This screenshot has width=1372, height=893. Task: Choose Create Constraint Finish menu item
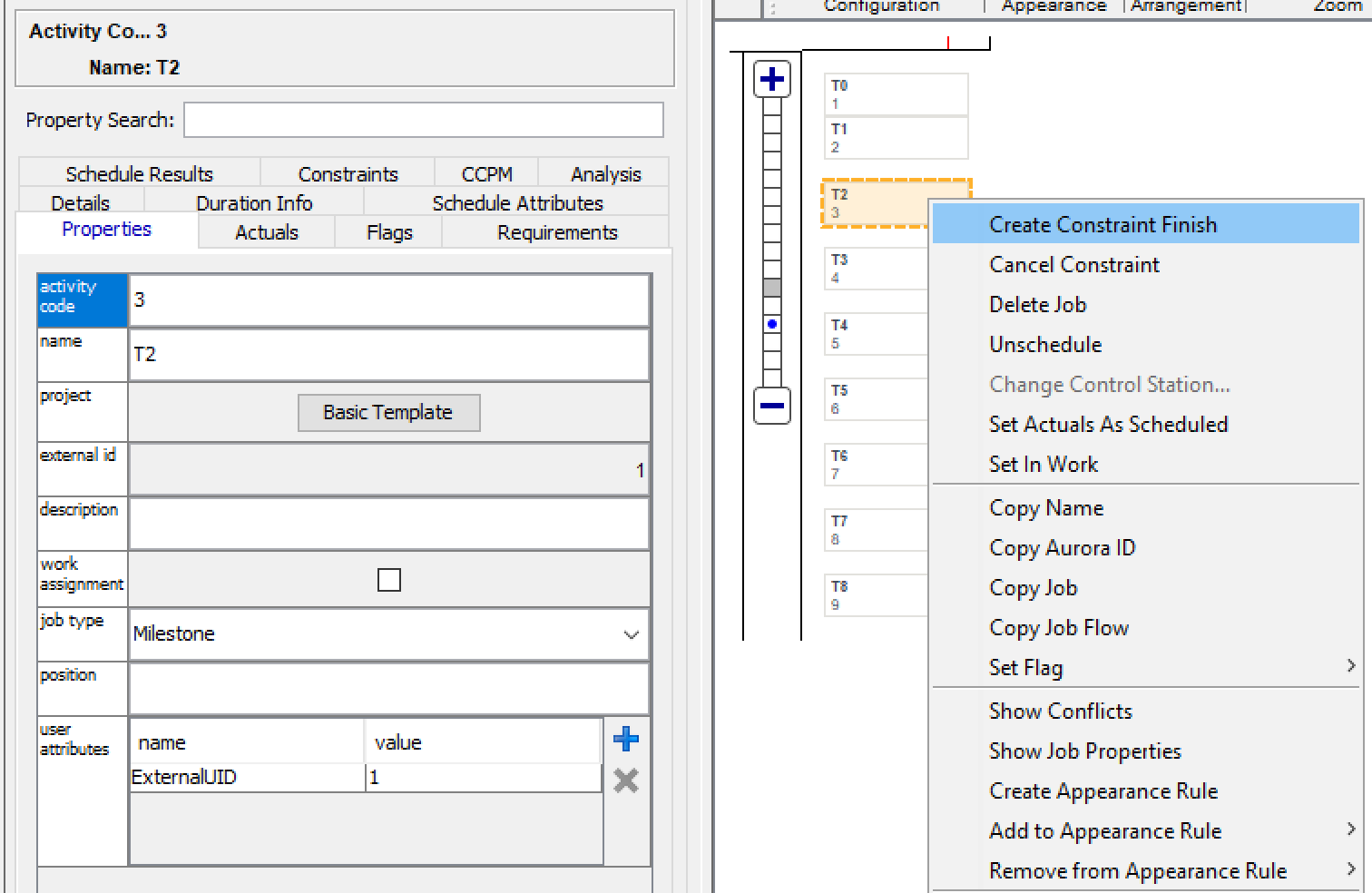pyautogui.click(x=1102, y=225)
